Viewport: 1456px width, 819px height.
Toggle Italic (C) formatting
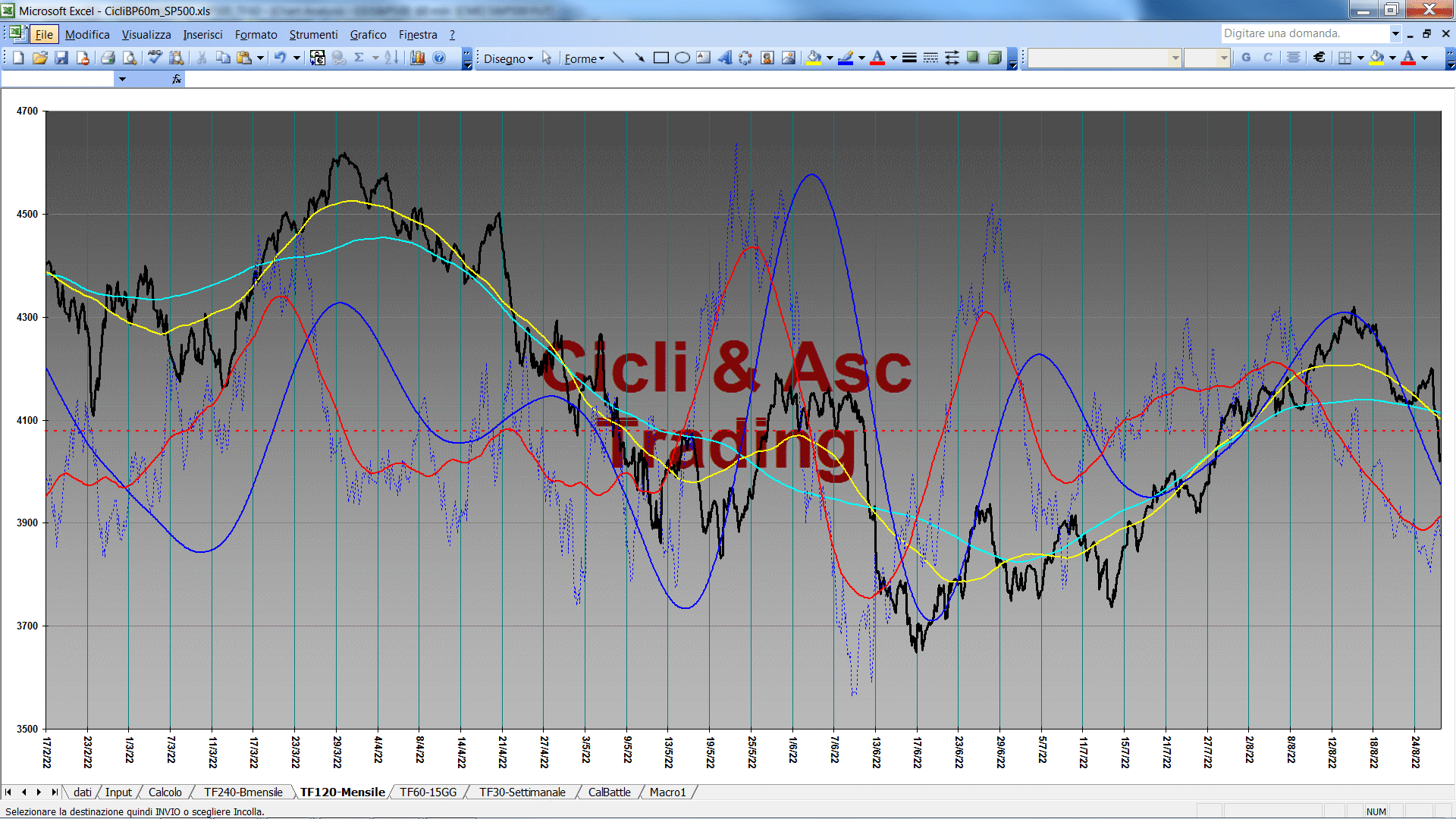pyautogui.click(x=1267, y=58)
